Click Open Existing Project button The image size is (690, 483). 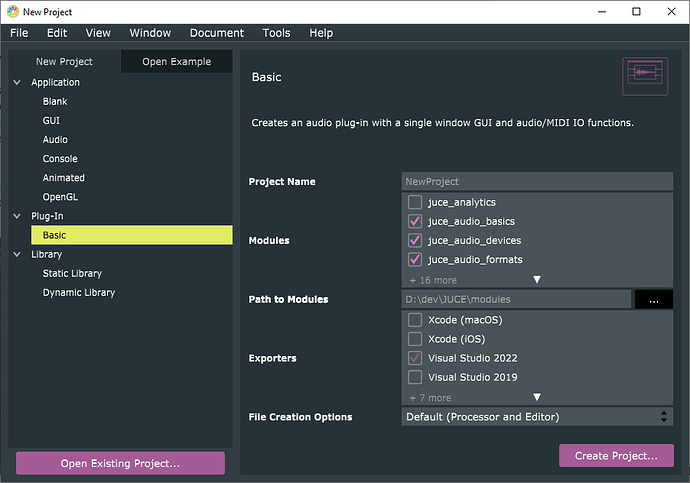click(120, 463)
